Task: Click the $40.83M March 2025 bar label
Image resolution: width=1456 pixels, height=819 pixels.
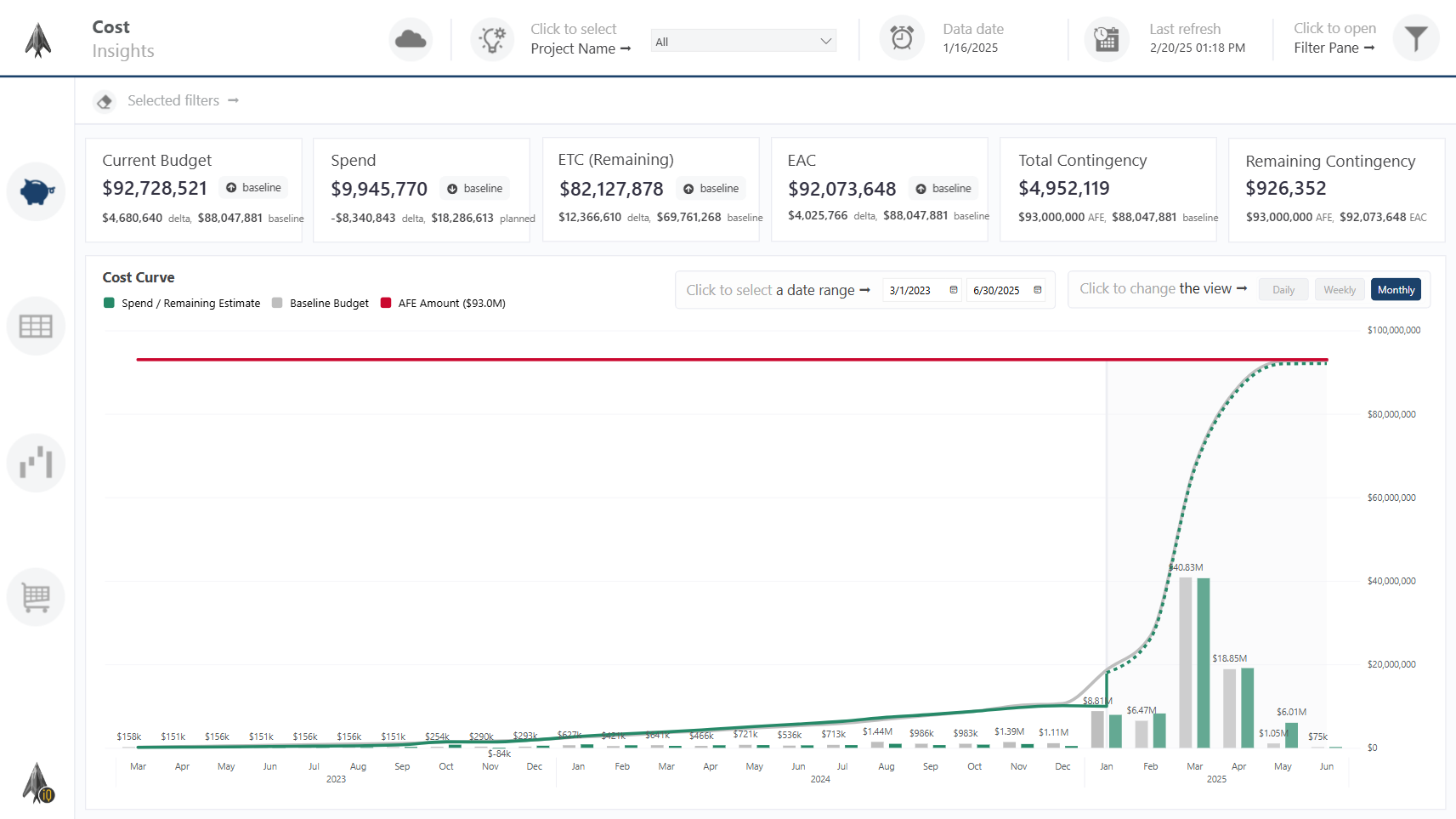Action: (1186, 567)
